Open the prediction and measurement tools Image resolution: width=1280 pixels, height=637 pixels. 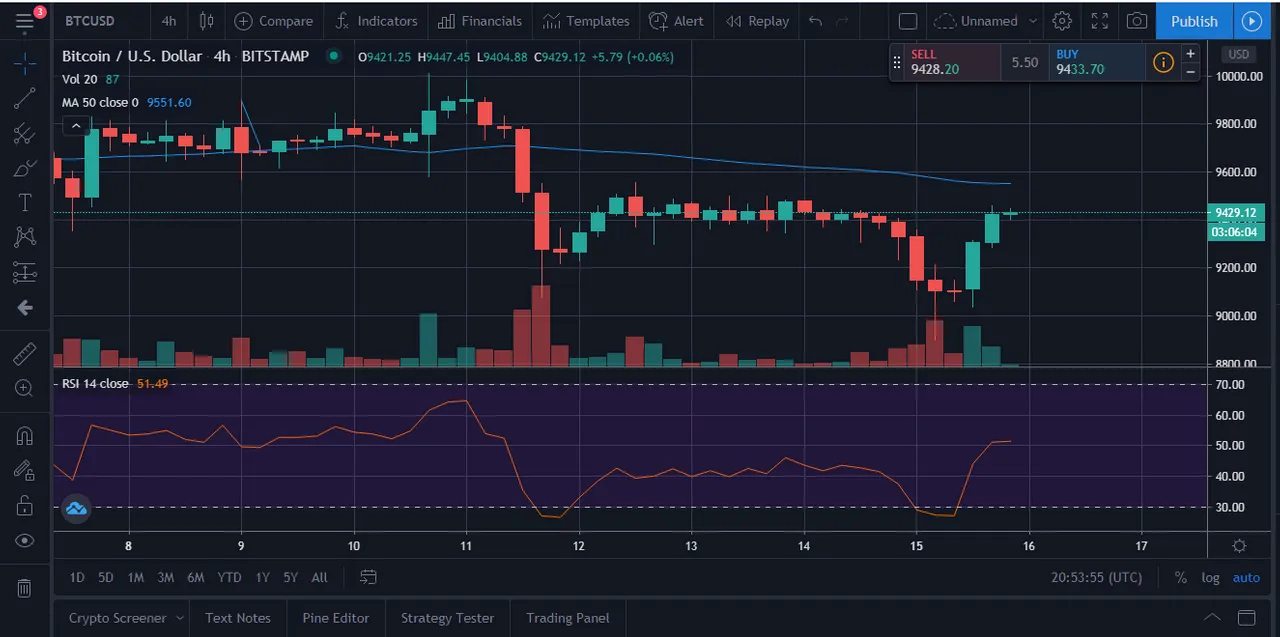tap(25, 272)
